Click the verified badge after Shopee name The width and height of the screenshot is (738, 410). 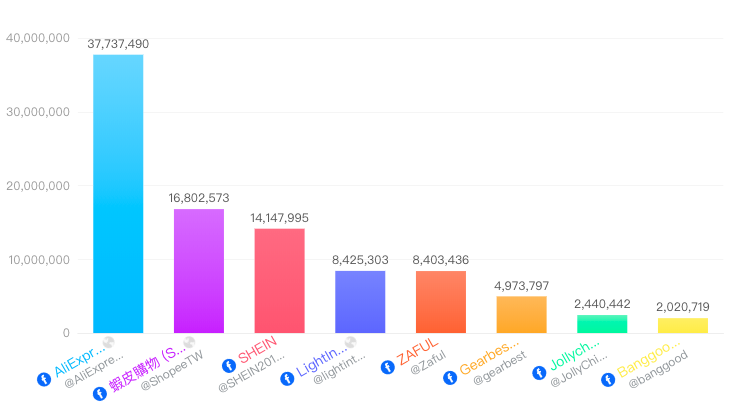point(189,343)
